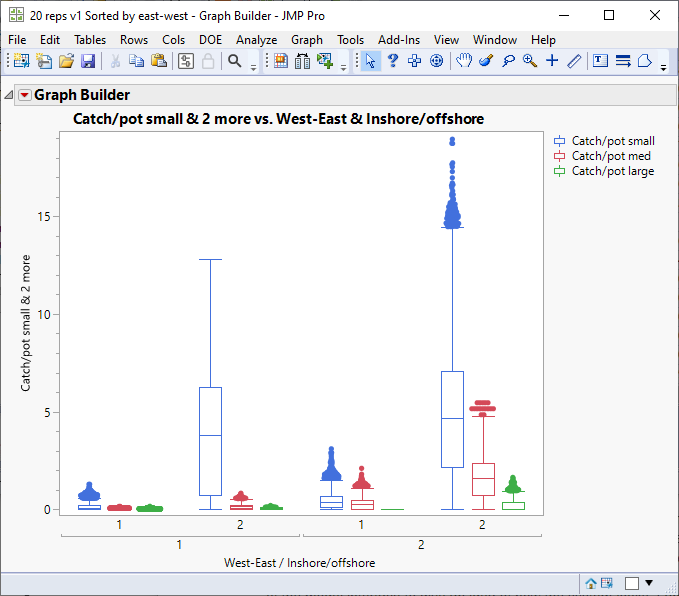The image size is (679, 596).
Task: Choose the Magnifier zoom tool
Action: [x=530, y=61]
